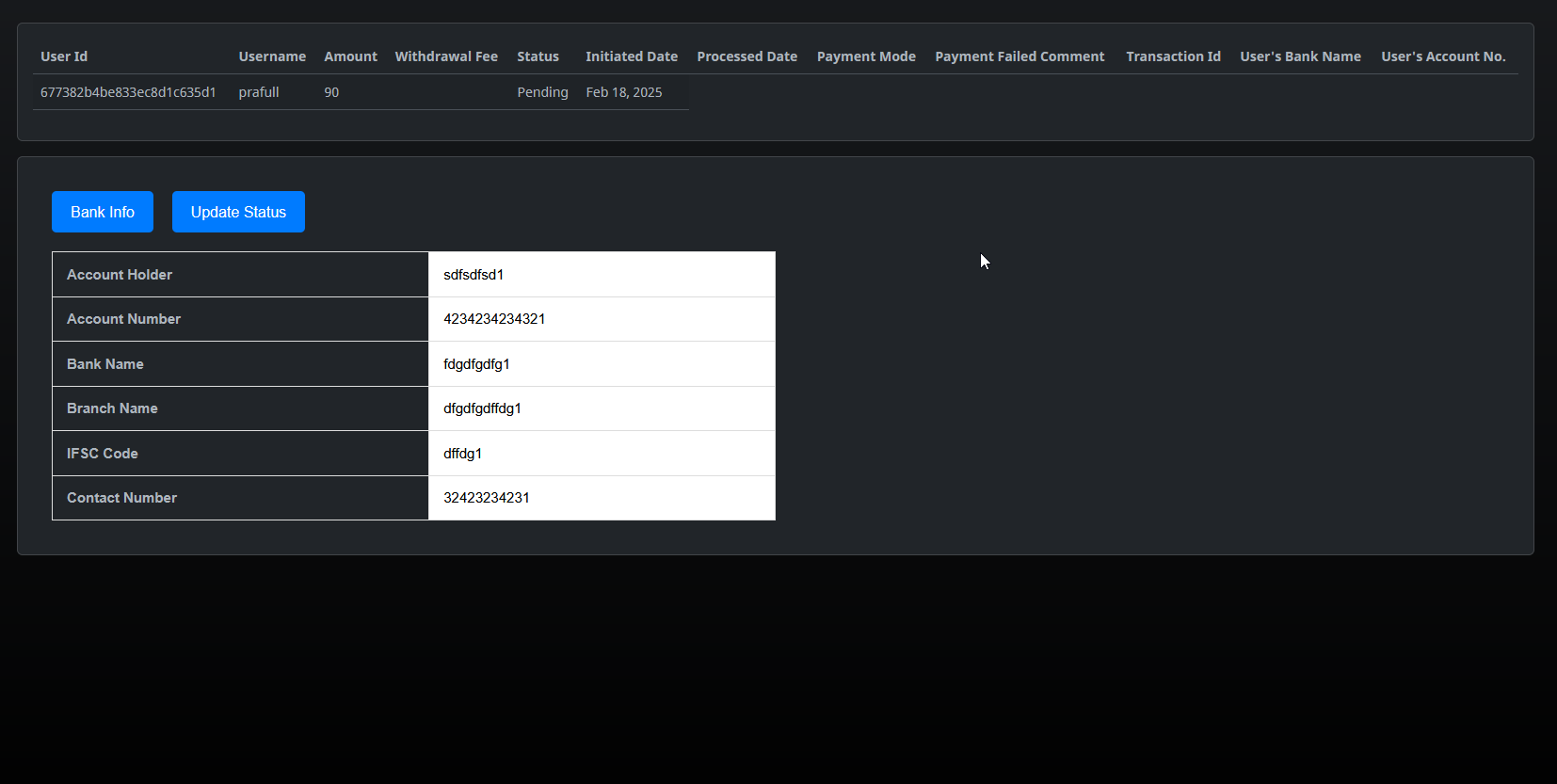The height and width of the screenshot is (784, 1557).
Task: Click the user ID value 677382b4be833ec8d1c635d1
Action: (128, 92)
